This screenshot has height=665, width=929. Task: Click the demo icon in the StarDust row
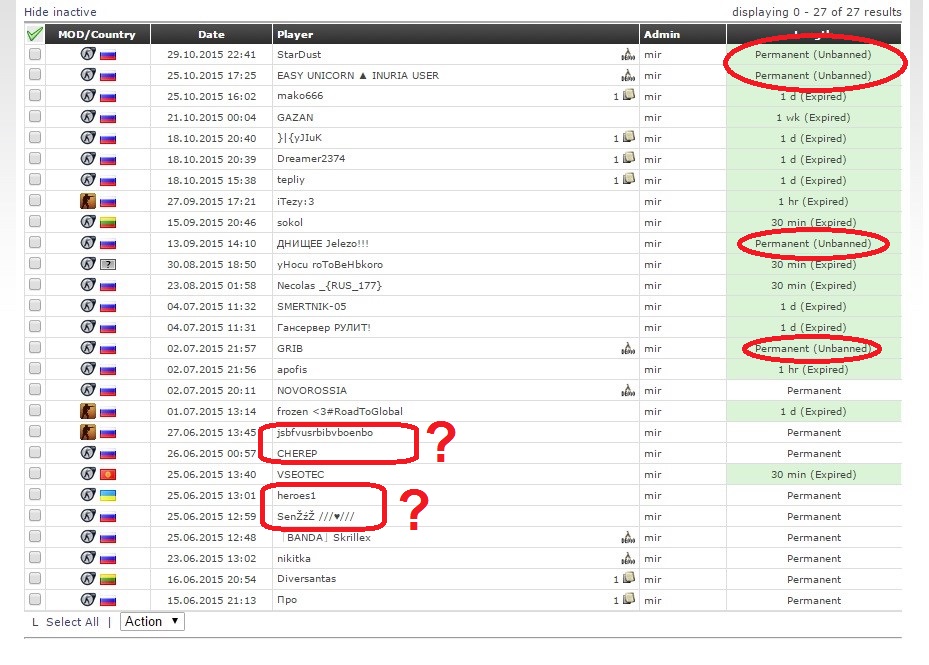click(x=627, y=55)
